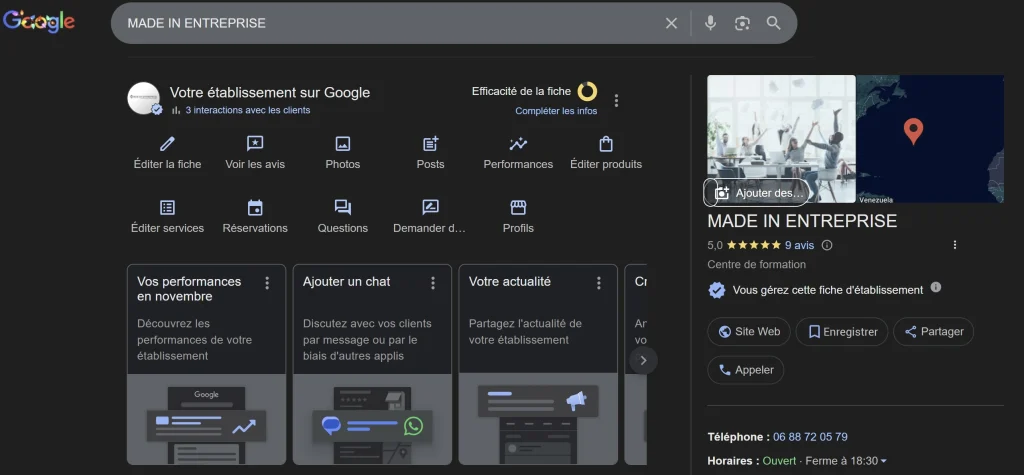The width and height of the screenshot is (1024, 475).
Task: Open the 9 avis reviews link
Action: tap(799, 245)
